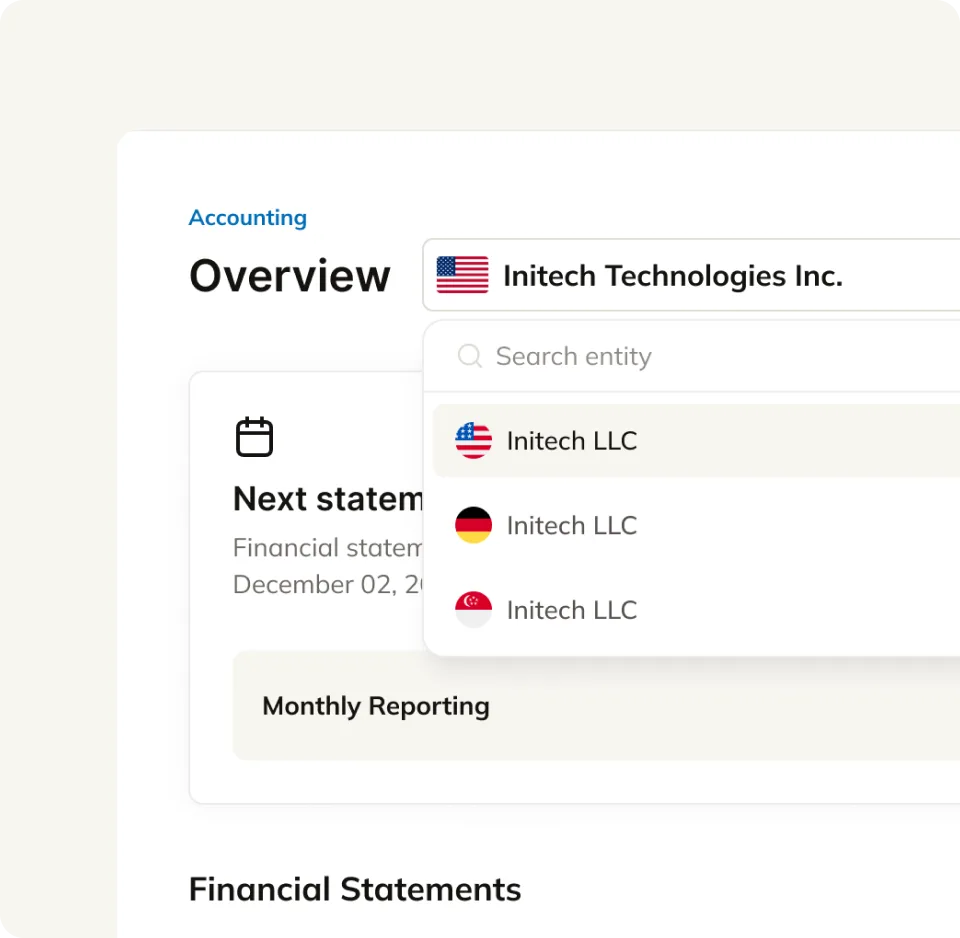Click the German flag icon in the list
The width and height of the screenshot is (960, 938).
point(473,525)
